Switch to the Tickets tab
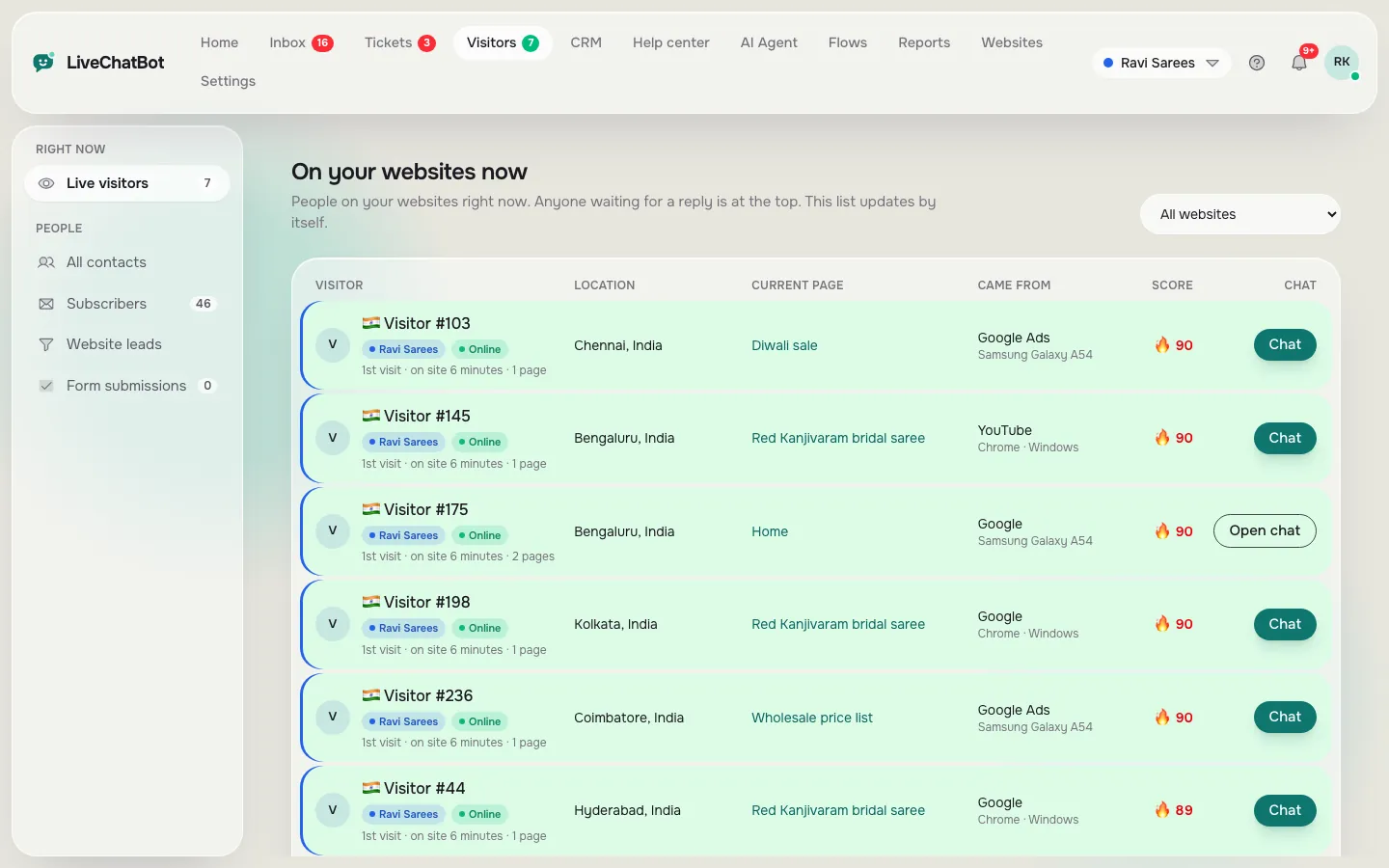Screen dimensions: 1389x868 pos(399,42)
